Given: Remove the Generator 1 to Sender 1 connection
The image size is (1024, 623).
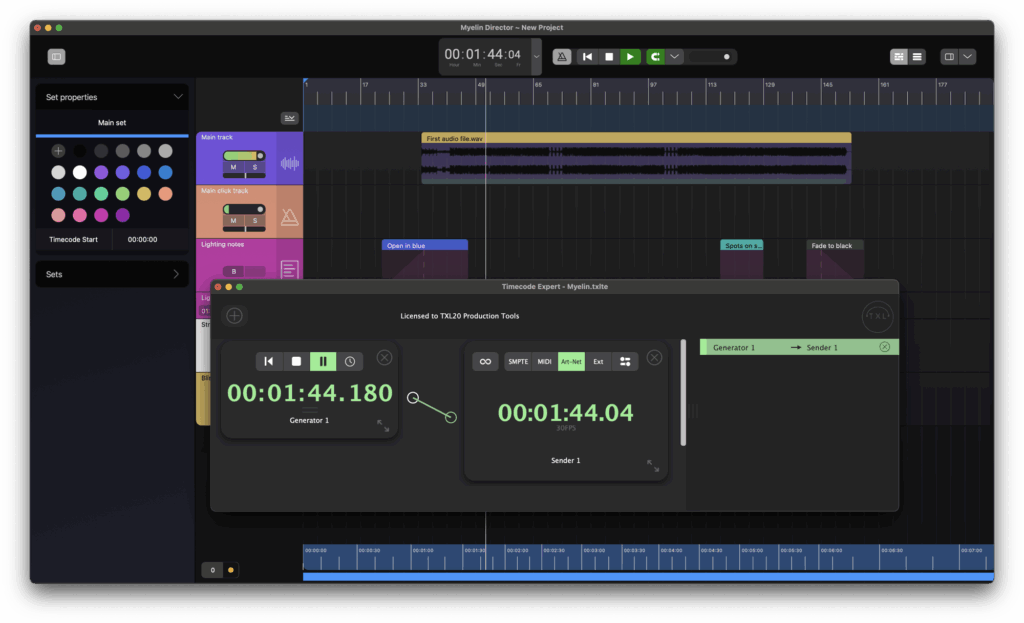Looking at the screenshot, I should [884, 347].
